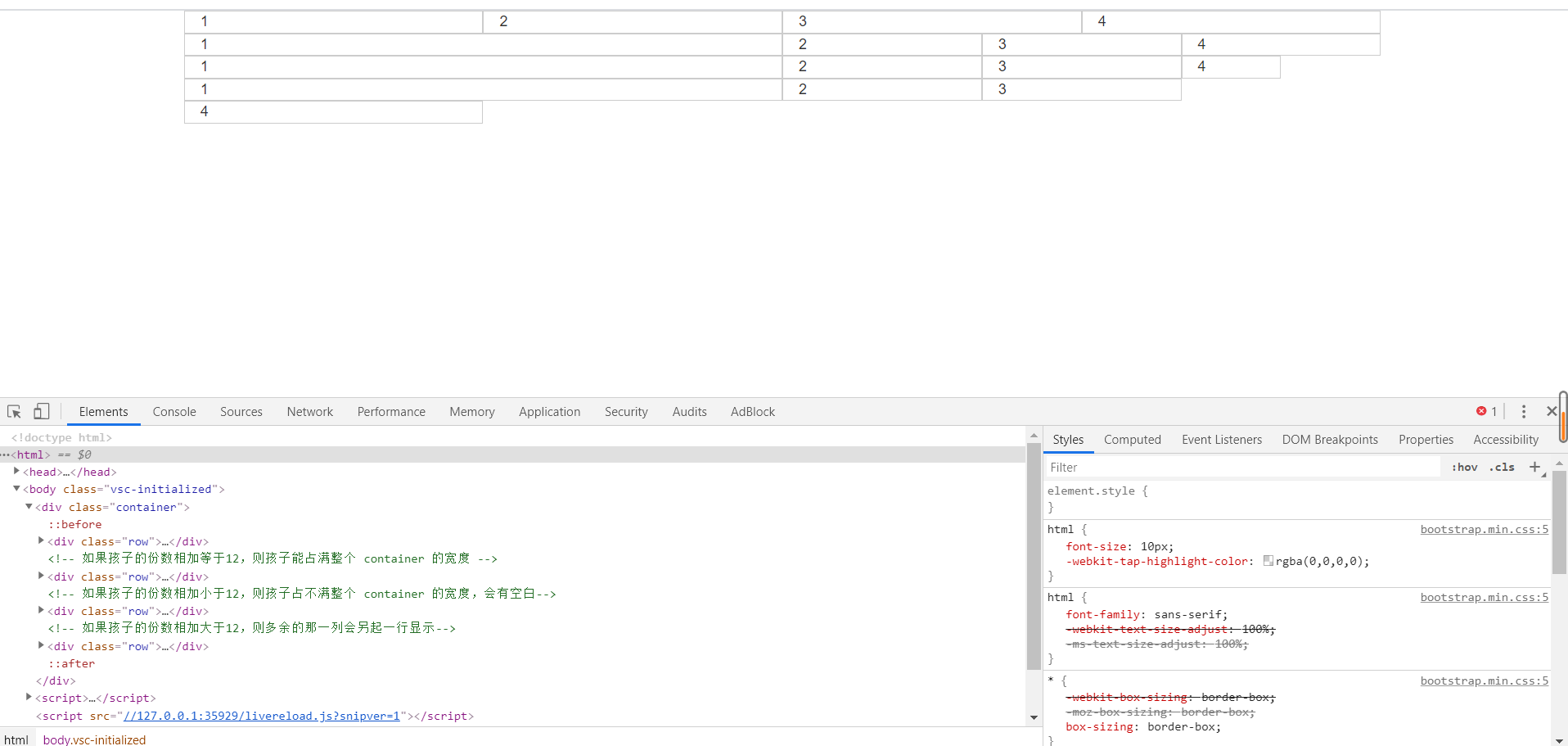
Task: Open the Performance tab
Action: tap(391, 412)
